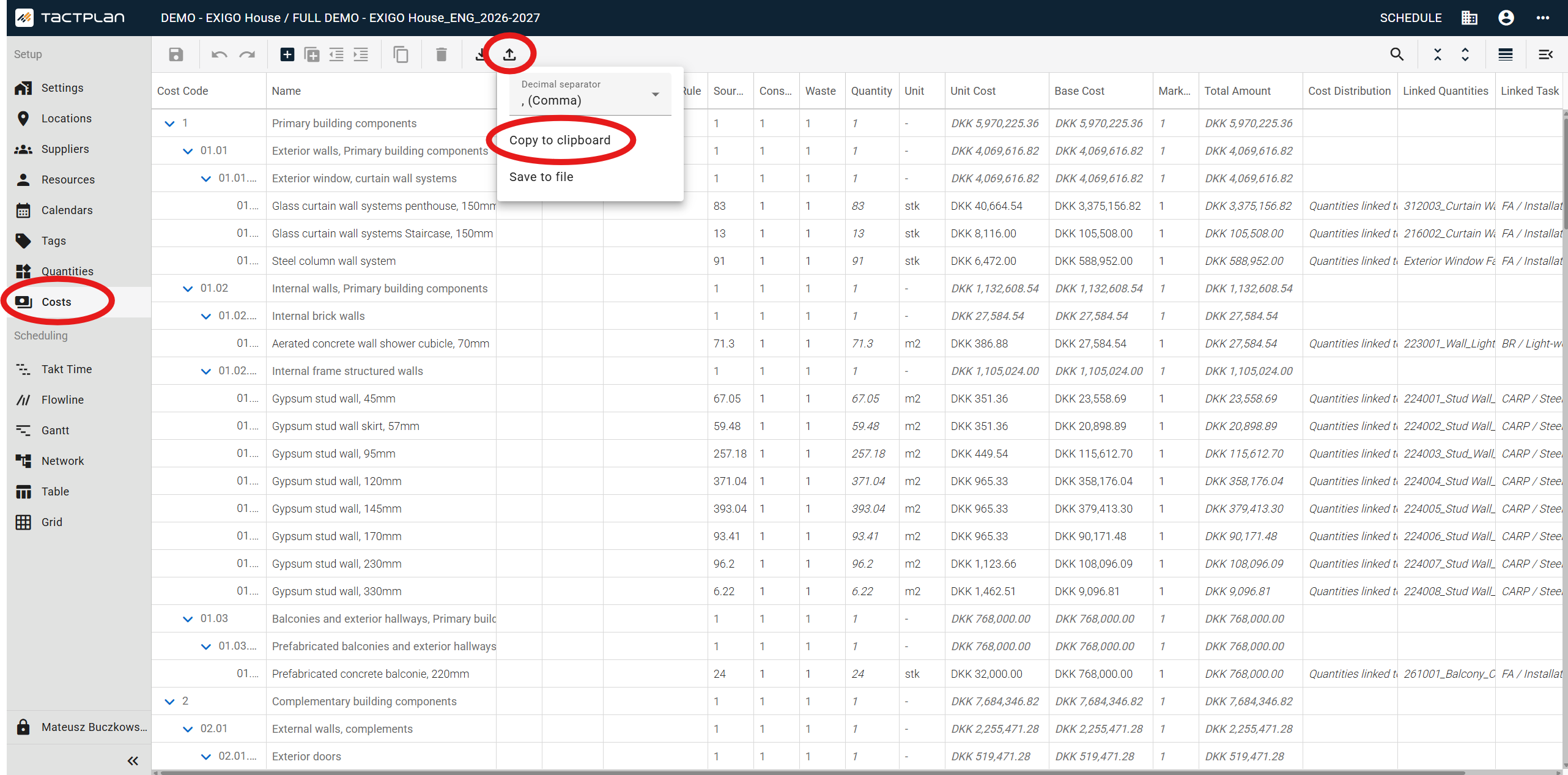Open the Flowline view
Screen dimensions: 1568x775
[x=79, y=400]
